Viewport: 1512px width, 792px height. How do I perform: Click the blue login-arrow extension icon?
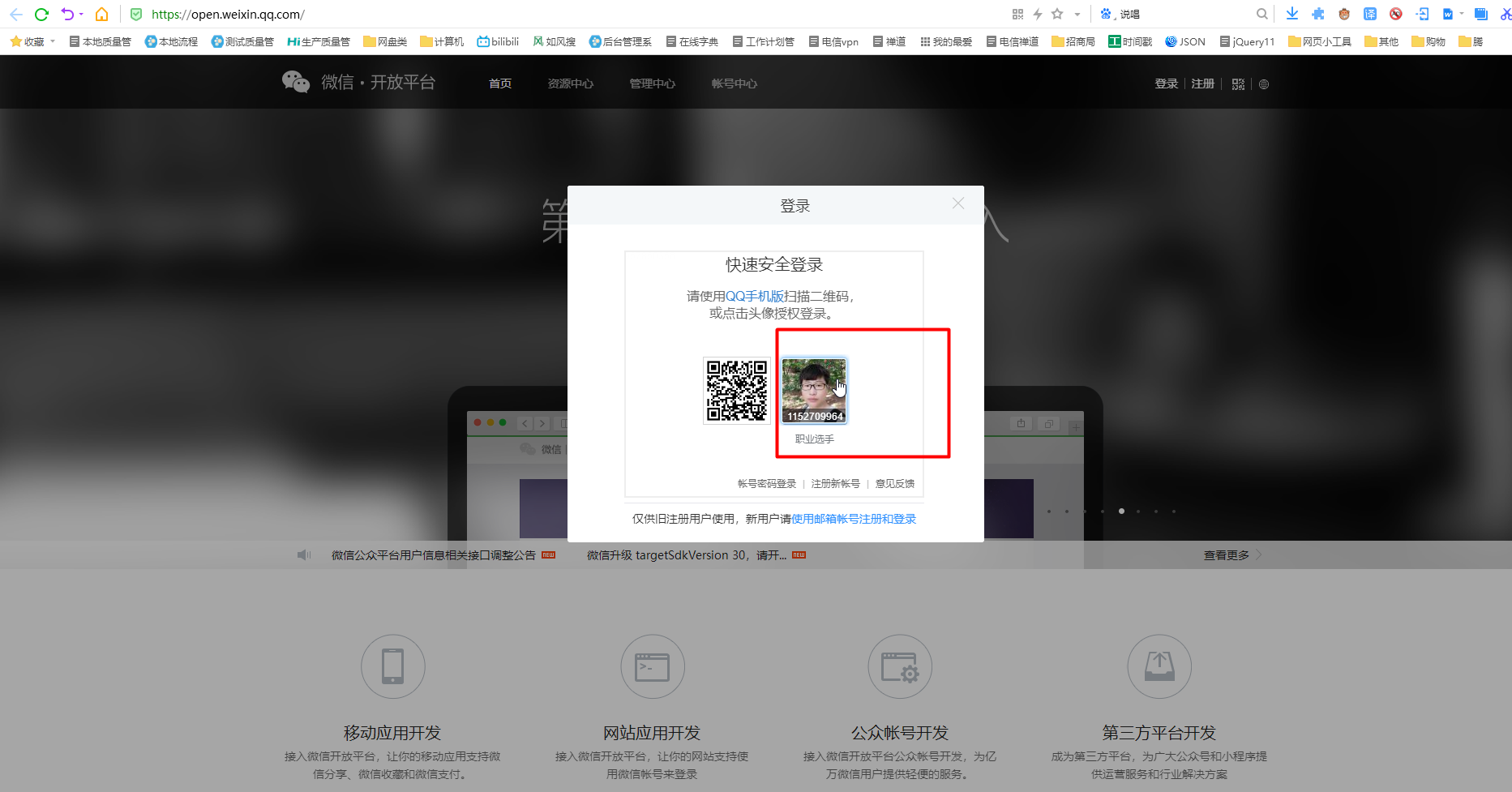(x=1422, y=14)
